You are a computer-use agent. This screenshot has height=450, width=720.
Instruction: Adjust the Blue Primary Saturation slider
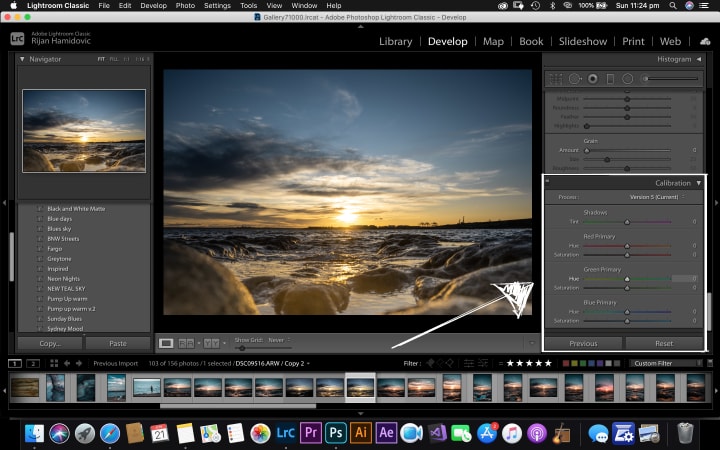pyautogui.click(x=627, y=321)
